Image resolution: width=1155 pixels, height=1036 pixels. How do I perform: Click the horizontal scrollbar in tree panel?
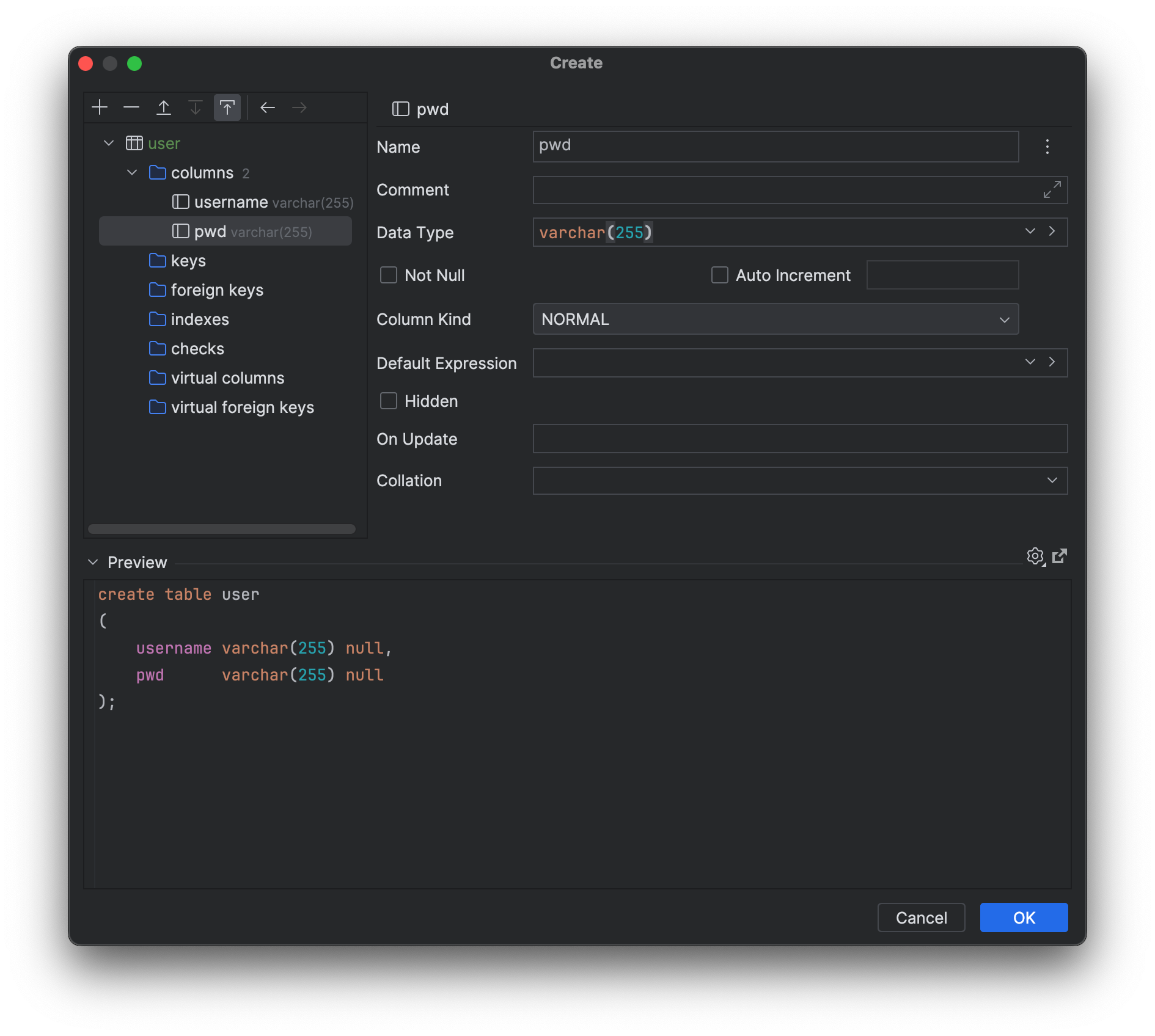pos(221,529)
